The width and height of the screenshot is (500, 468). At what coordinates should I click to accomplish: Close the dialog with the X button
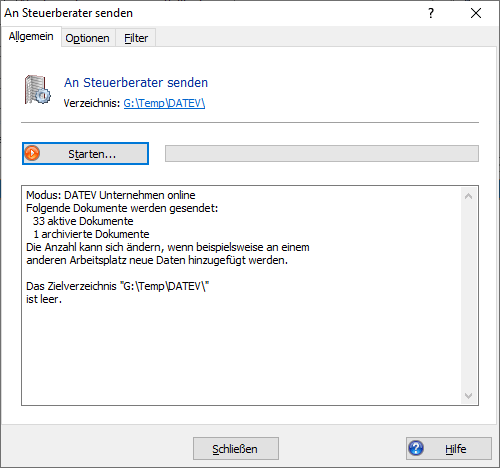(x=476, y=13)
